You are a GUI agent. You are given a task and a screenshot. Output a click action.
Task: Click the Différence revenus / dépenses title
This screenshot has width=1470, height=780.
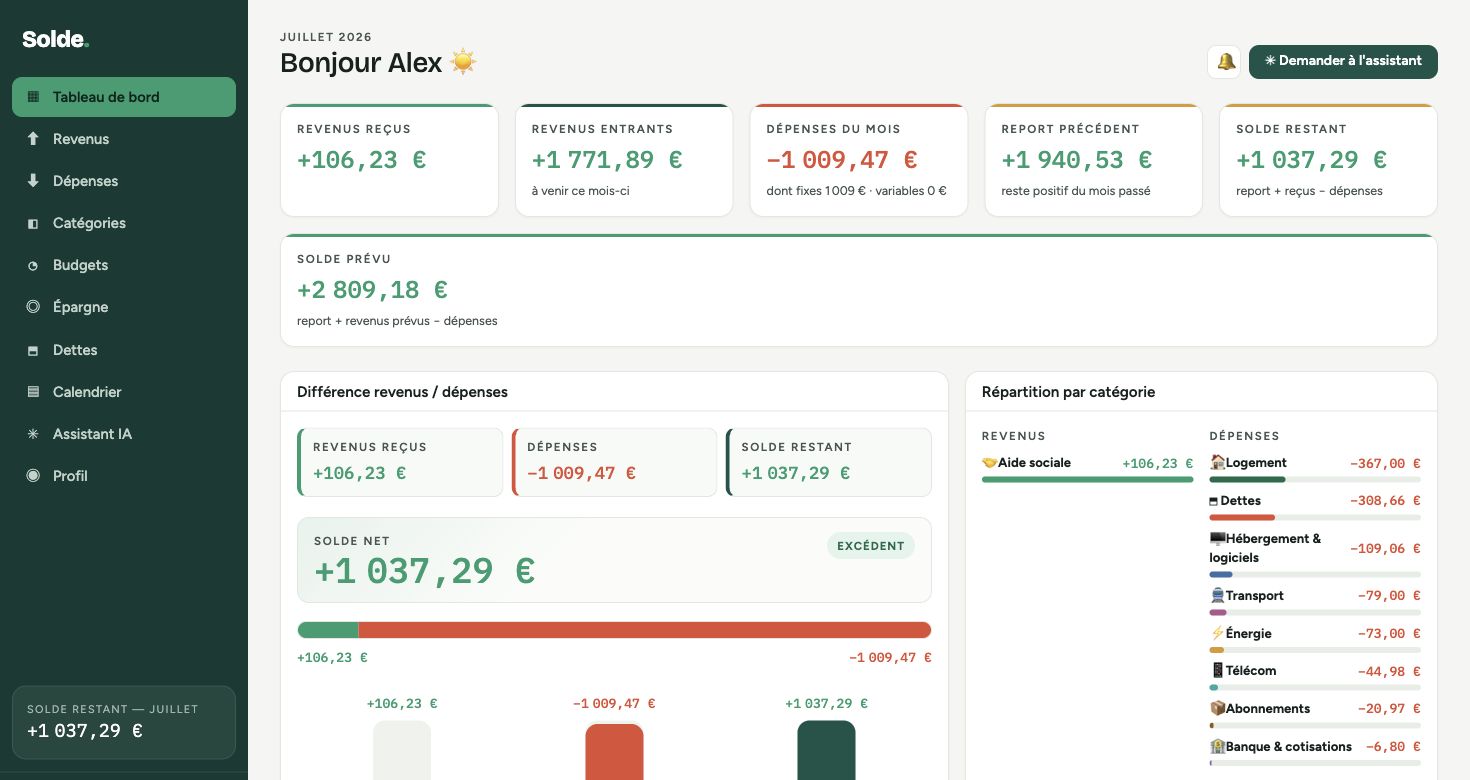pos(402,392)
